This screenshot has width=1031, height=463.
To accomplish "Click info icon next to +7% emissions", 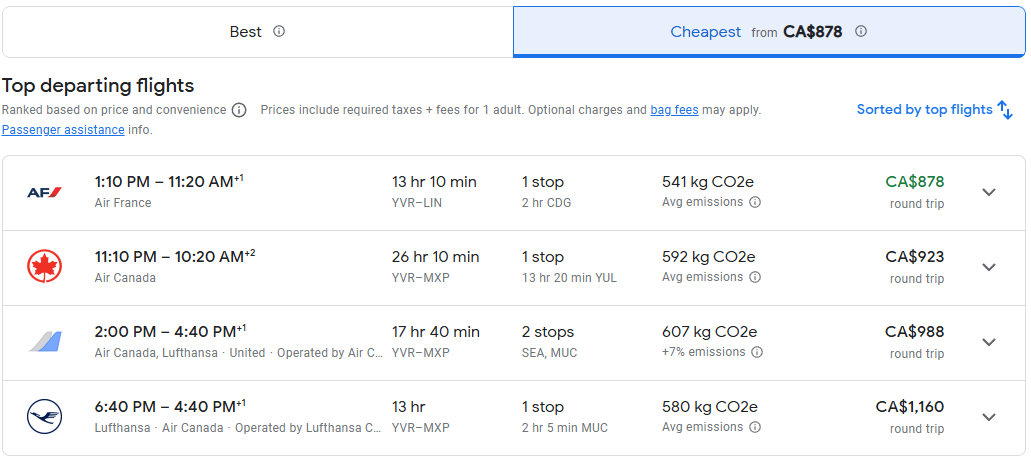I will 756,352.
